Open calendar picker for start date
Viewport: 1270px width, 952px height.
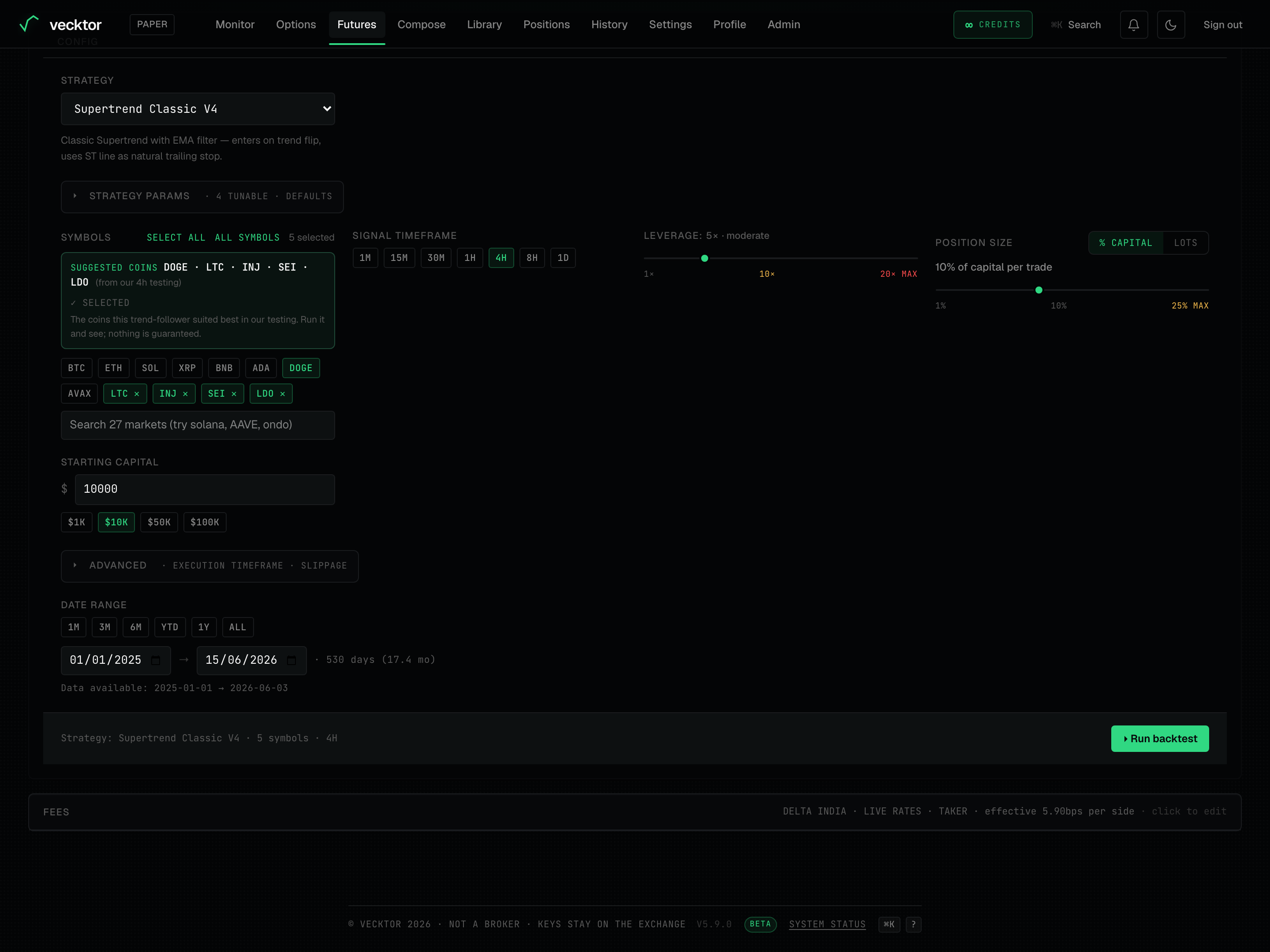[x=156, y=661]
